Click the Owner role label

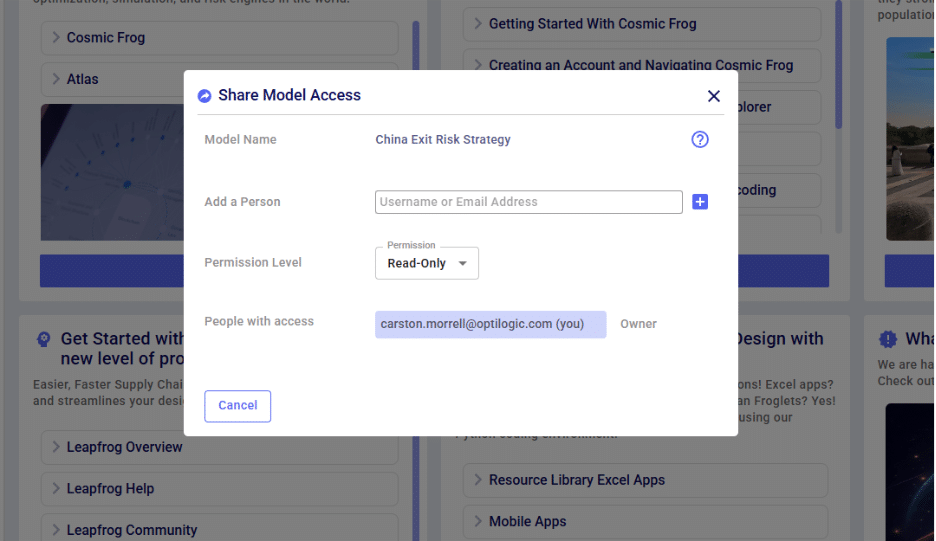[x=638, y=324]
